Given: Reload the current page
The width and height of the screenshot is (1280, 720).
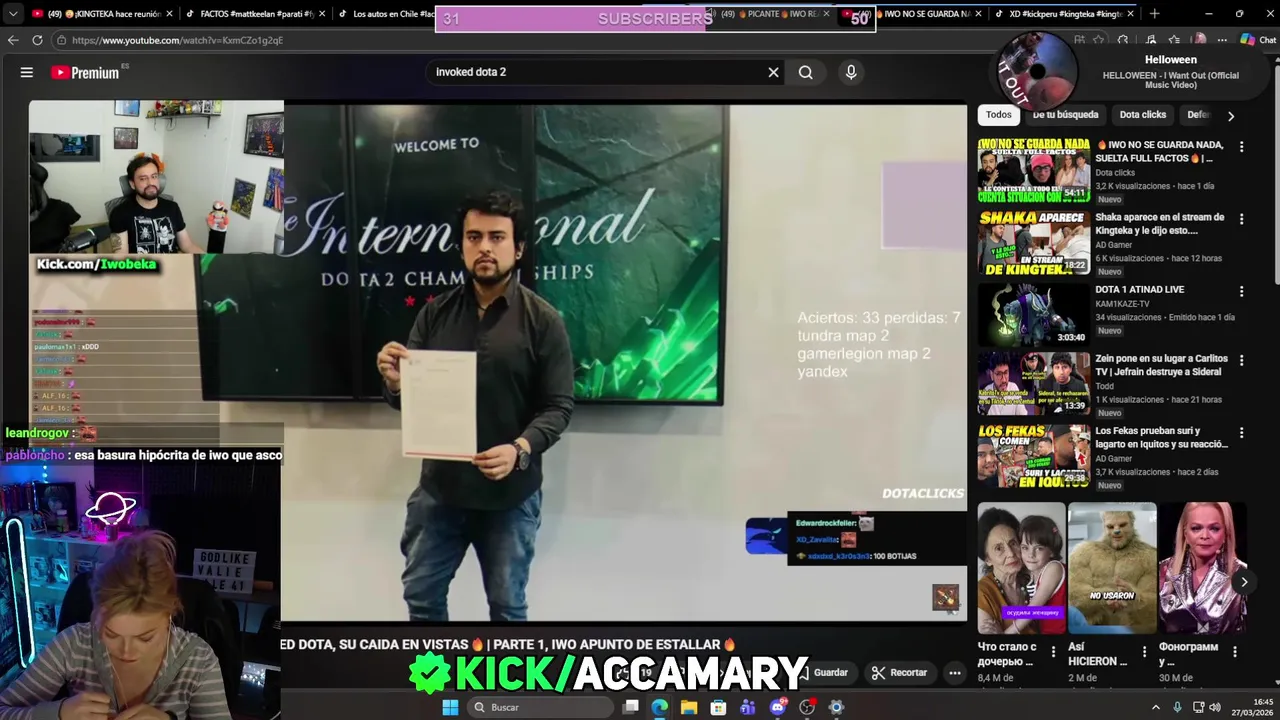Looking at the screenshot, I should tap(37, 40).
